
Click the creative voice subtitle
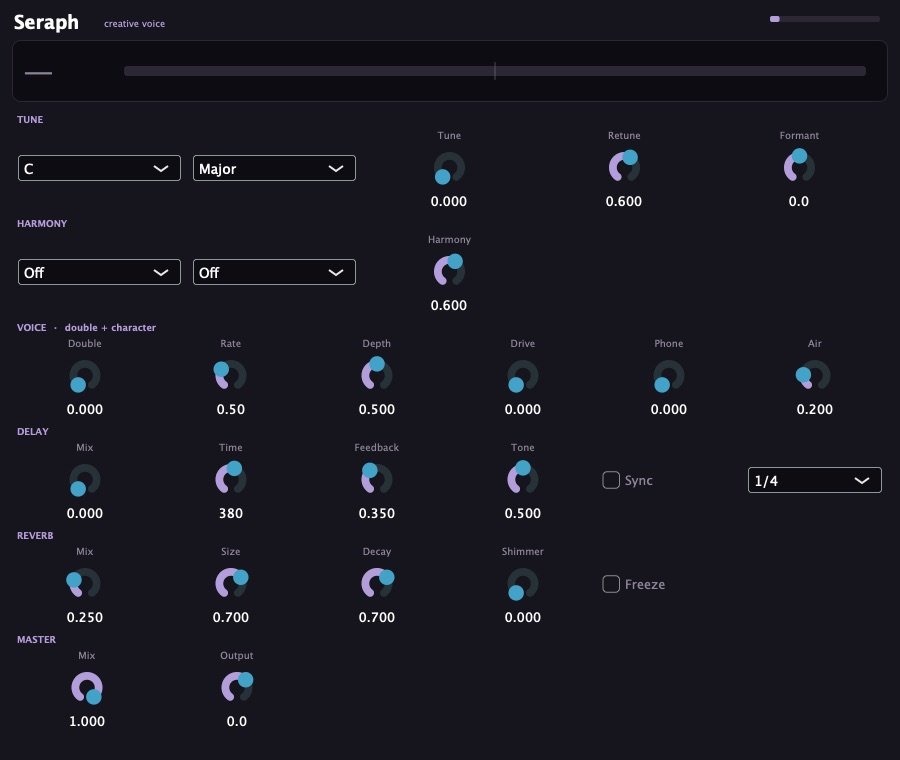pyautogui.click(x=134, y=24)
